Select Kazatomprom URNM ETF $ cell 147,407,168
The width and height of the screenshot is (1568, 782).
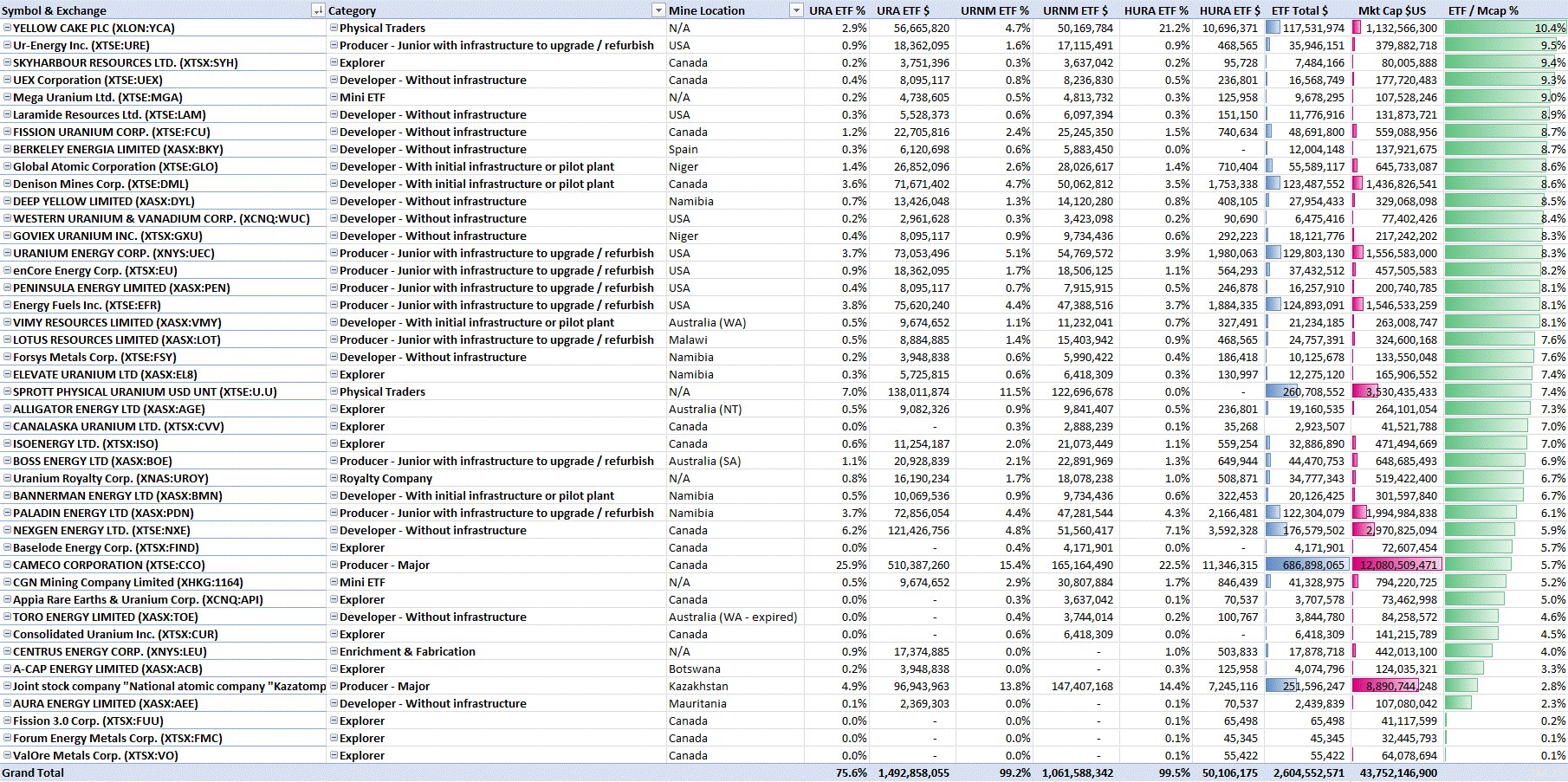click(x=1075, y=686)
